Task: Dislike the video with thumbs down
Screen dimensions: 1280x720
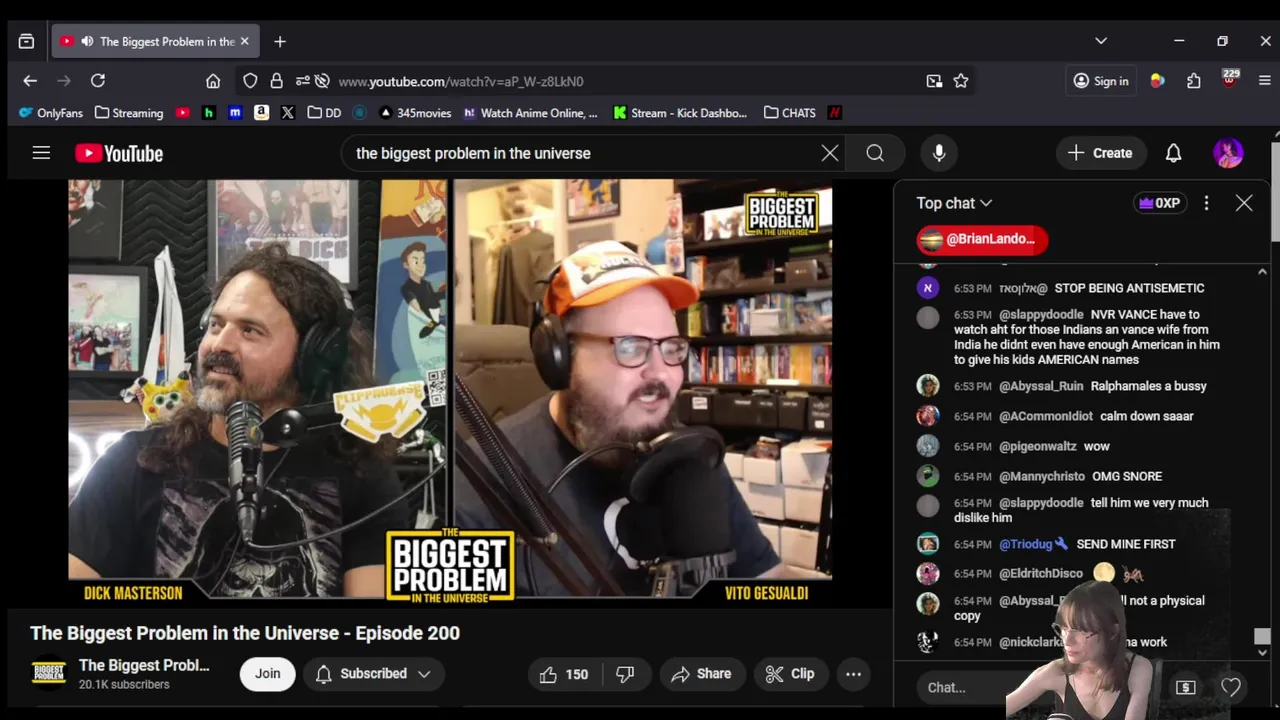Action: point(625,674)
